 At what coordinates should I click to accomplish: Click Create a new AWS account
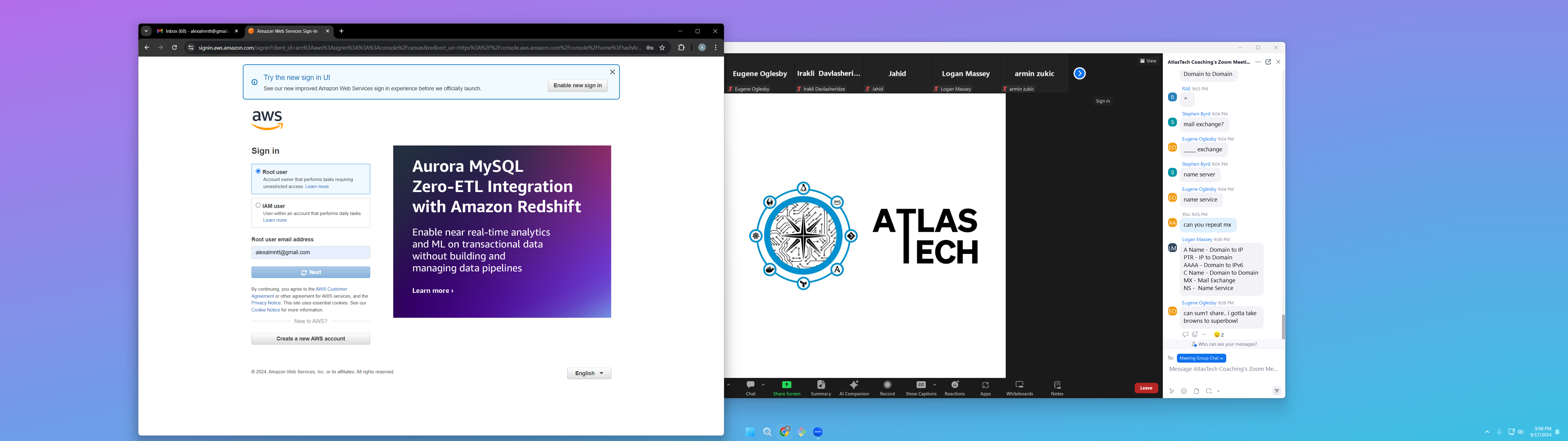coord(311,339)
